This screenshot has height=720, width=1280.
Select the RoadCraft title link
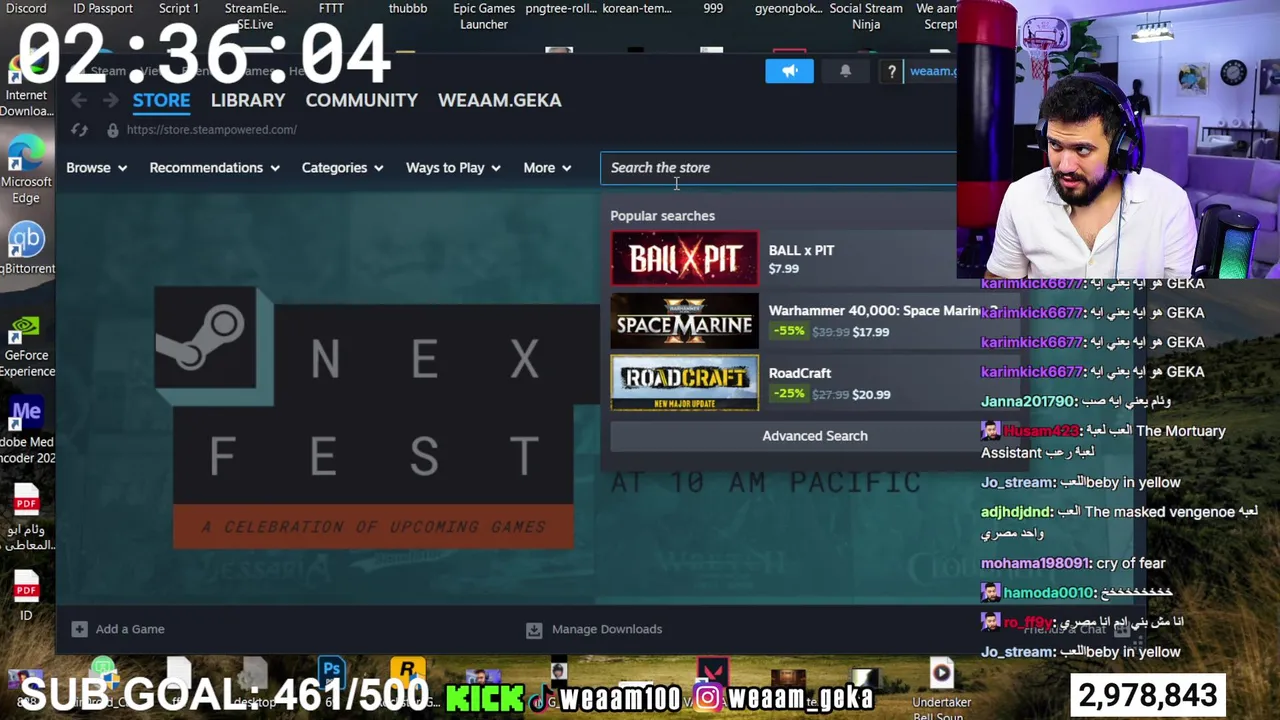click(x=800, y=373)
